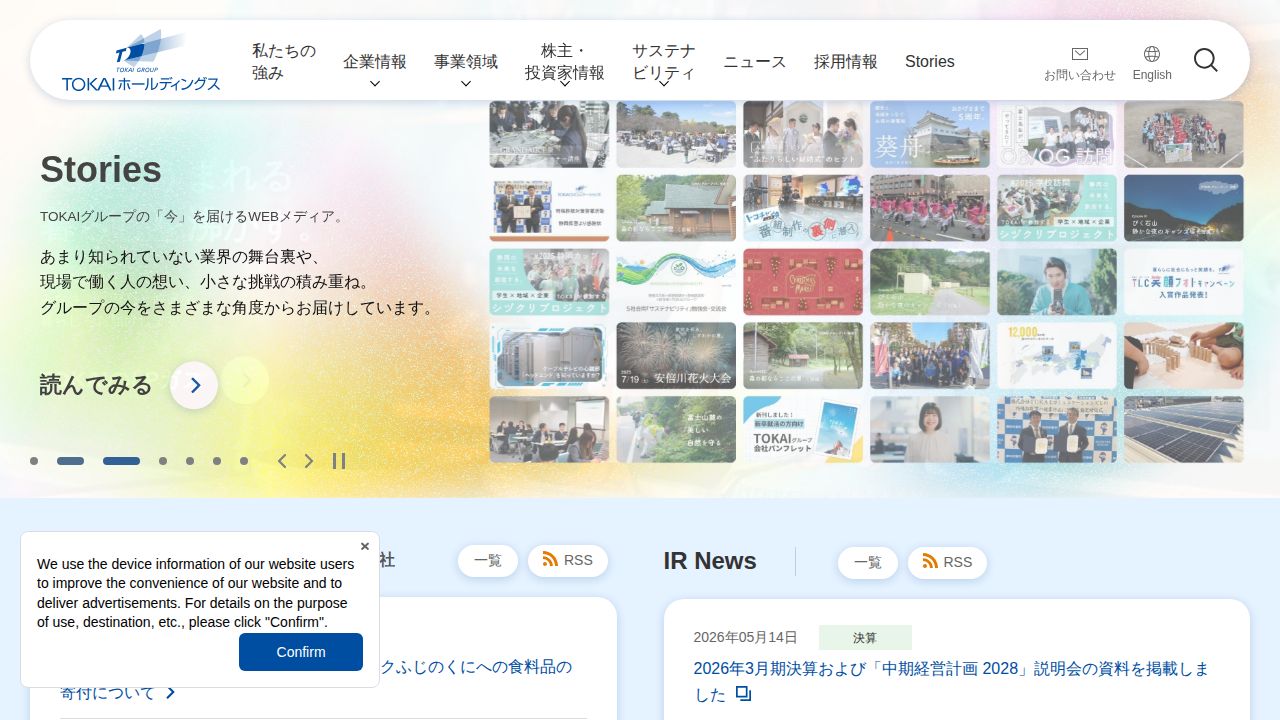The height and width of the screenshot is (720, 1280).
Task: Go to previous carousel slide arrow
Action: point(282,461)
